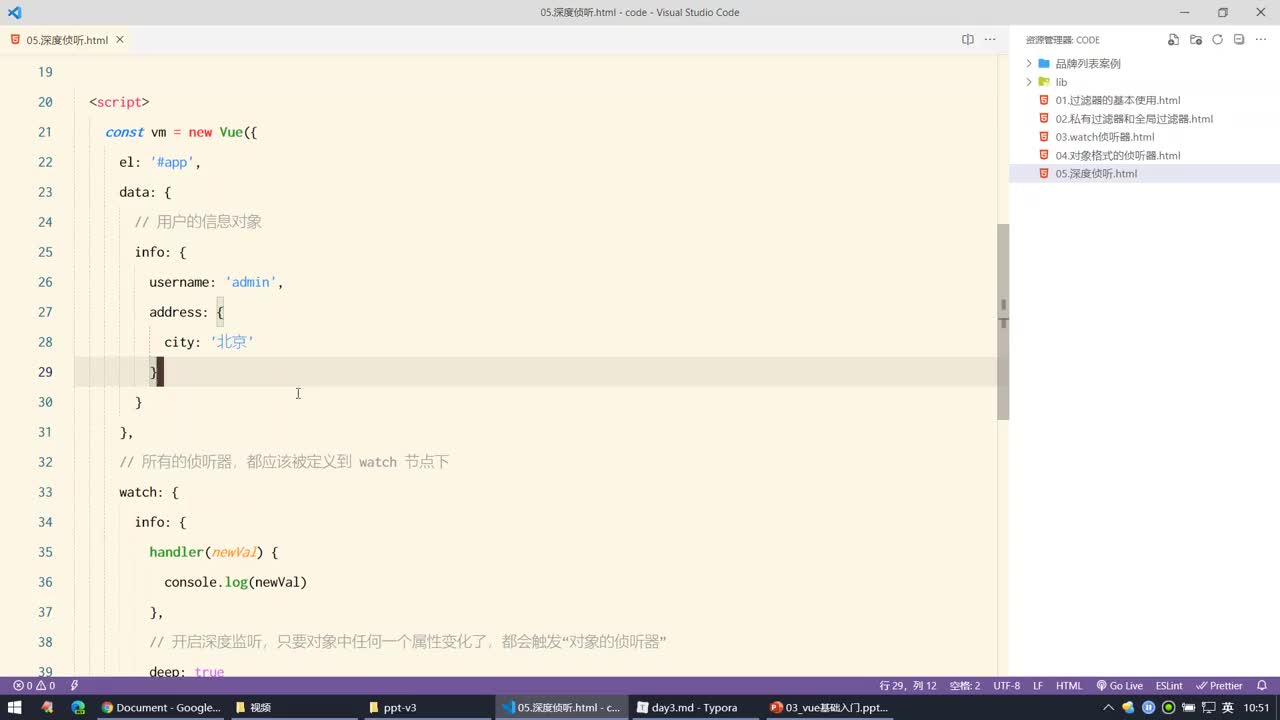Viewport: 1280px width, 720px height.
Task: Click the New File icon in explorer header
Action: point(1174,40)
